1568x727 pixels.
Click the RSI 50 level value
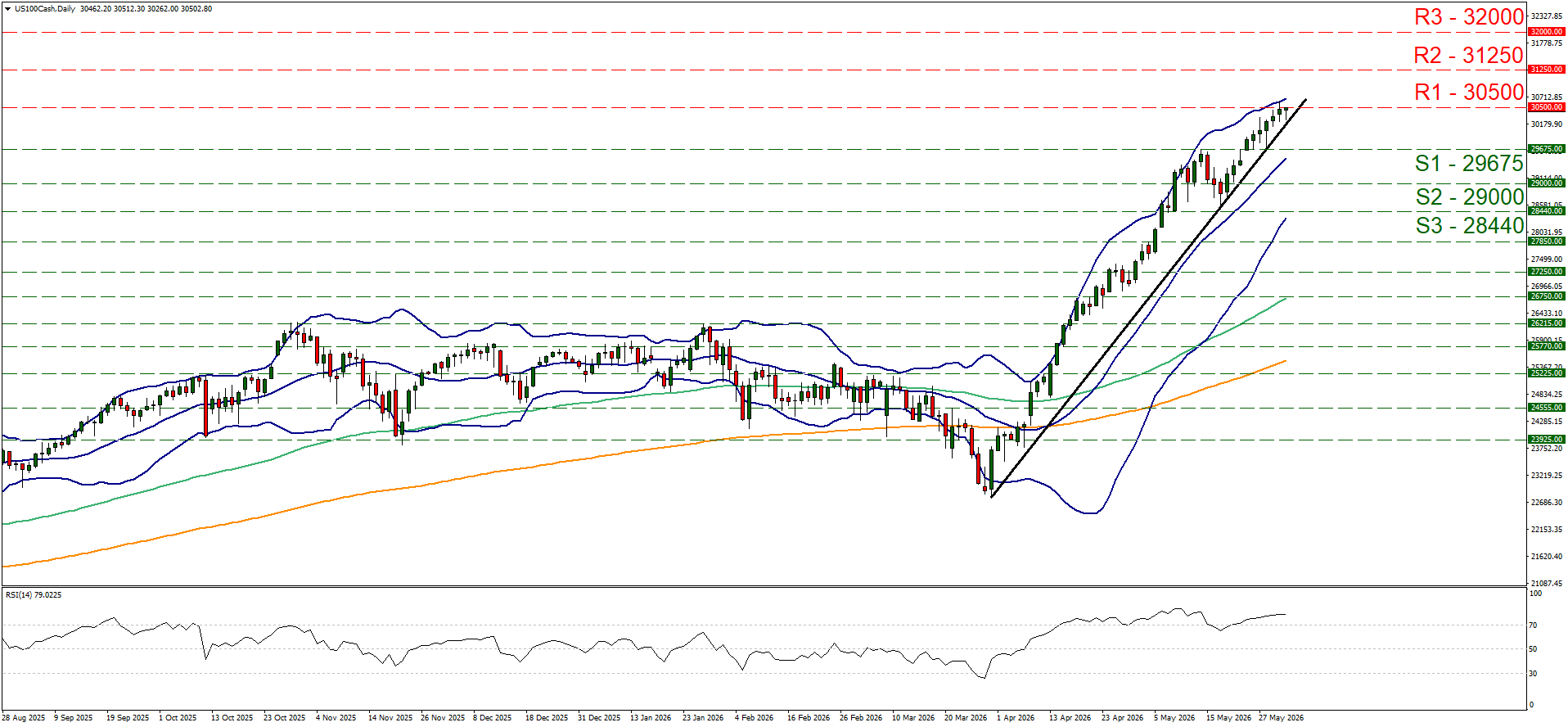coord(1534,649)
